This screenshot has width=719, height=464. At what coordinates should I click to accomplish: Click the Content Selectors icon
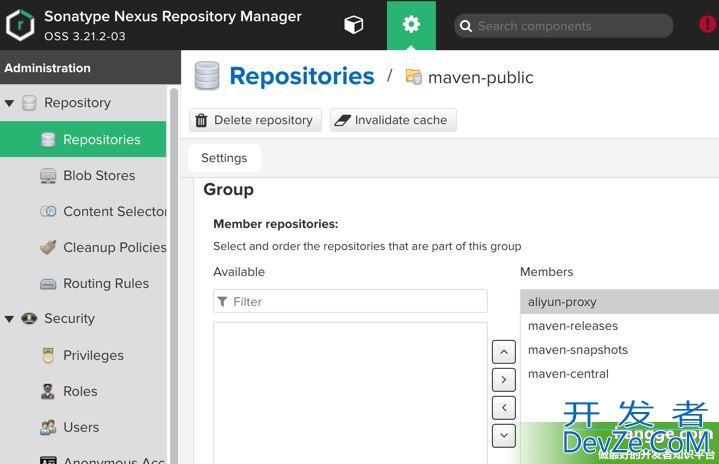[x=48, y=211]
